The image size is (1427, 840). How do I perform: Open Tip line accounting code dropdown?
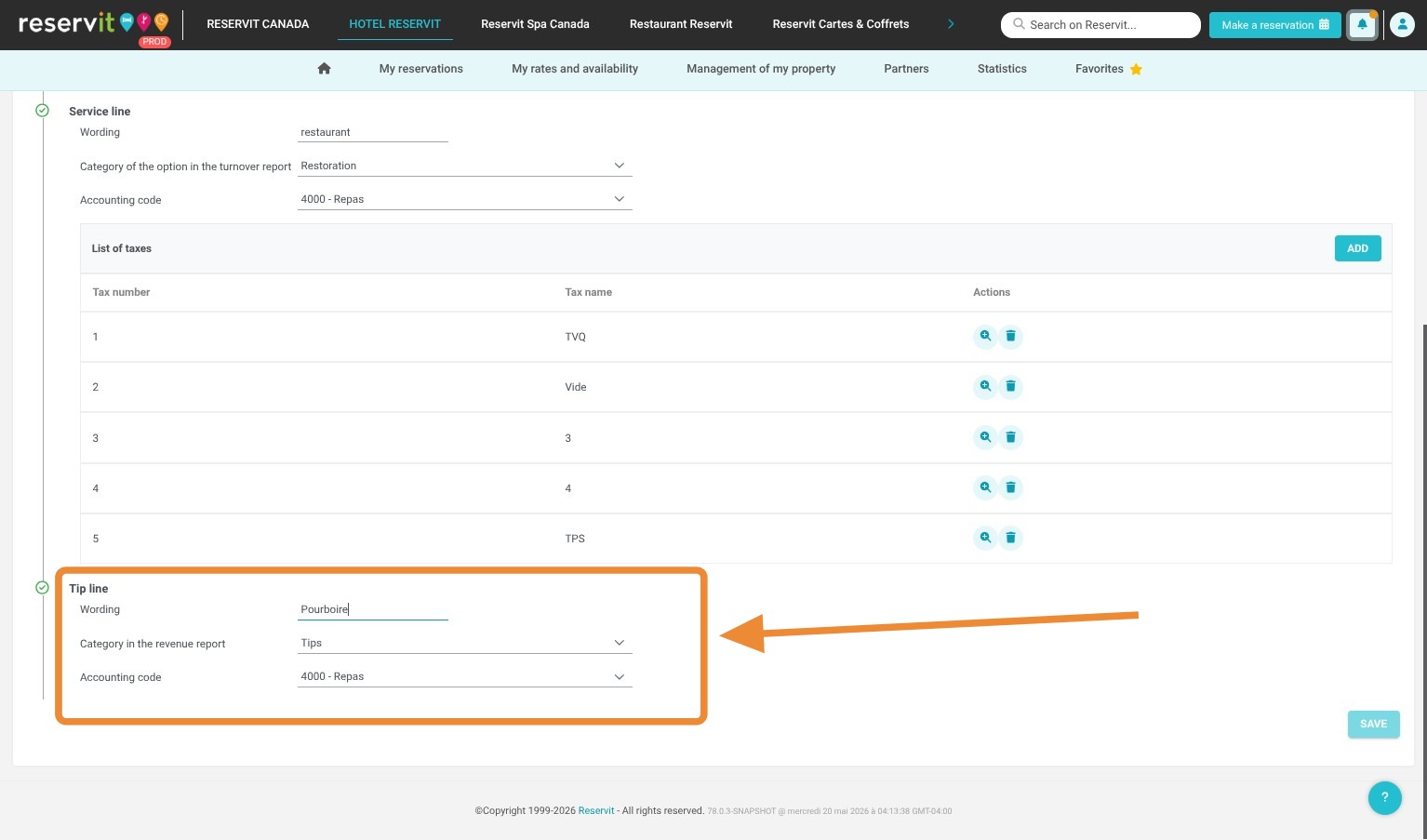[464, 676]
